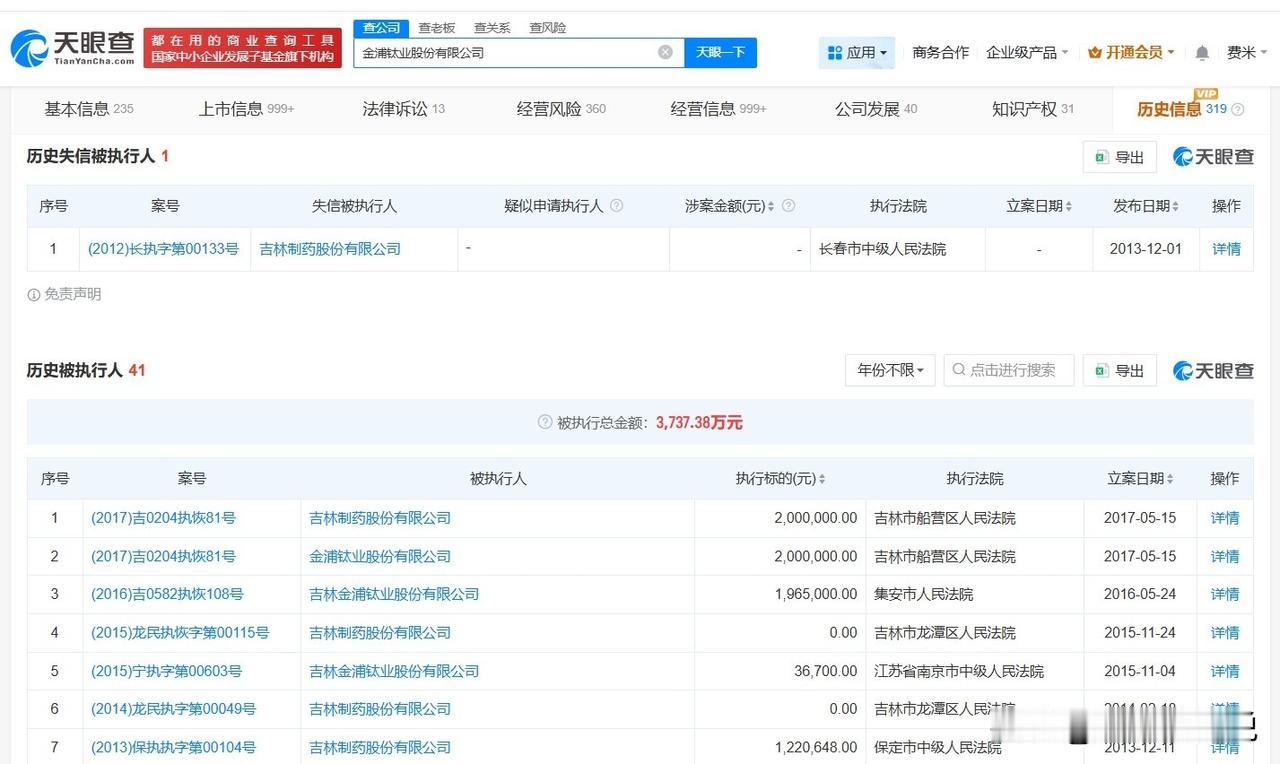
Task: Sort dishonest list by 发布日期
Action: coord(1175,206)
